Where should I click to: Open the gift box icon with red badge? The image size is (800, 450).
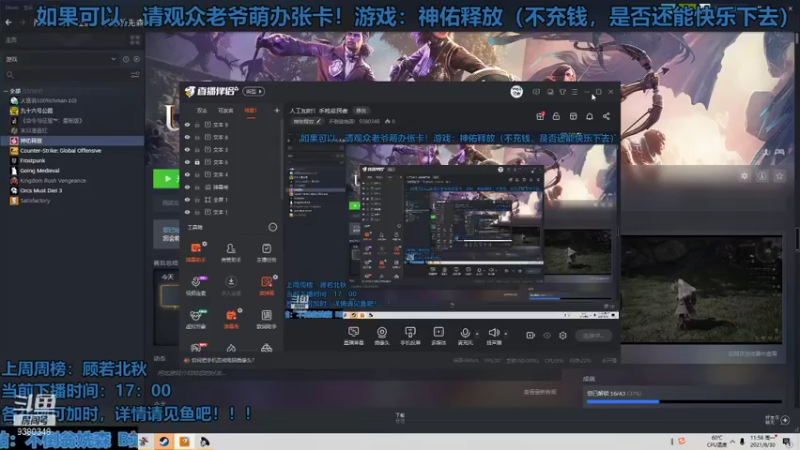coord(540,116)
